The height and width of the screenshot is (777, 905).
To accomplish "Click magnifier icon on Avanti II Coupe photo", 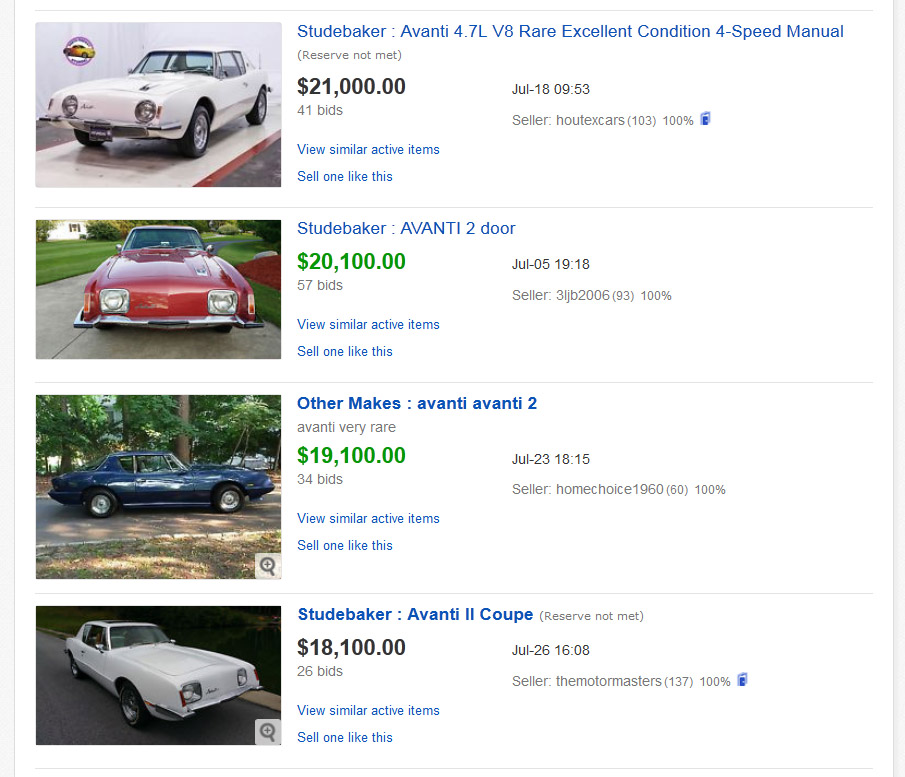I will pyautogui.click(x=267, y=731).
